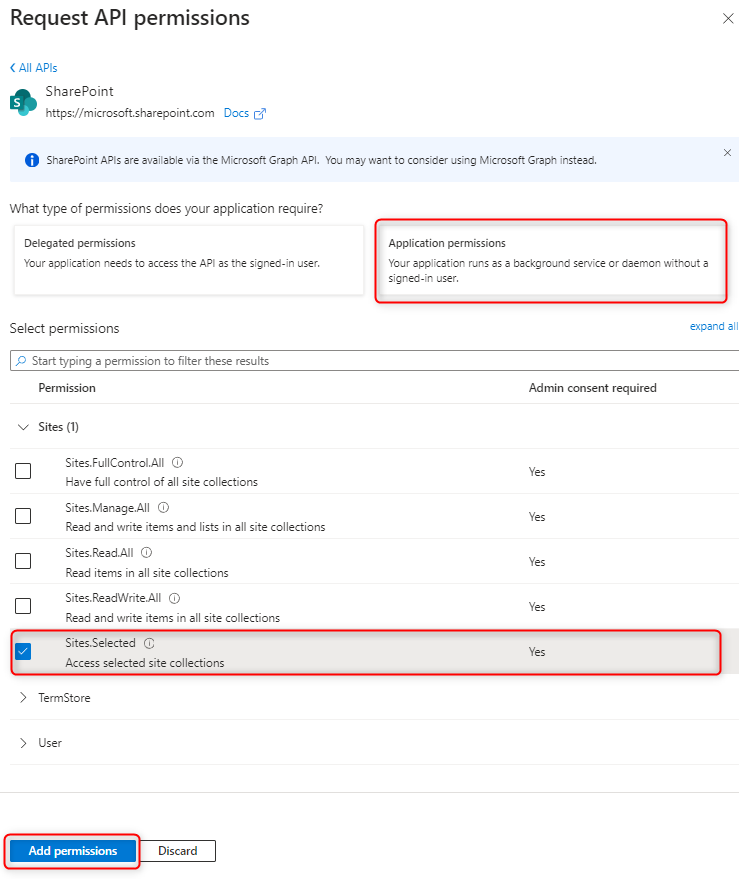Viewport: 739px width, 879px height.
Task: Click the https://microsoft.sharepoint.com URL text
Action: click(130, 113)
